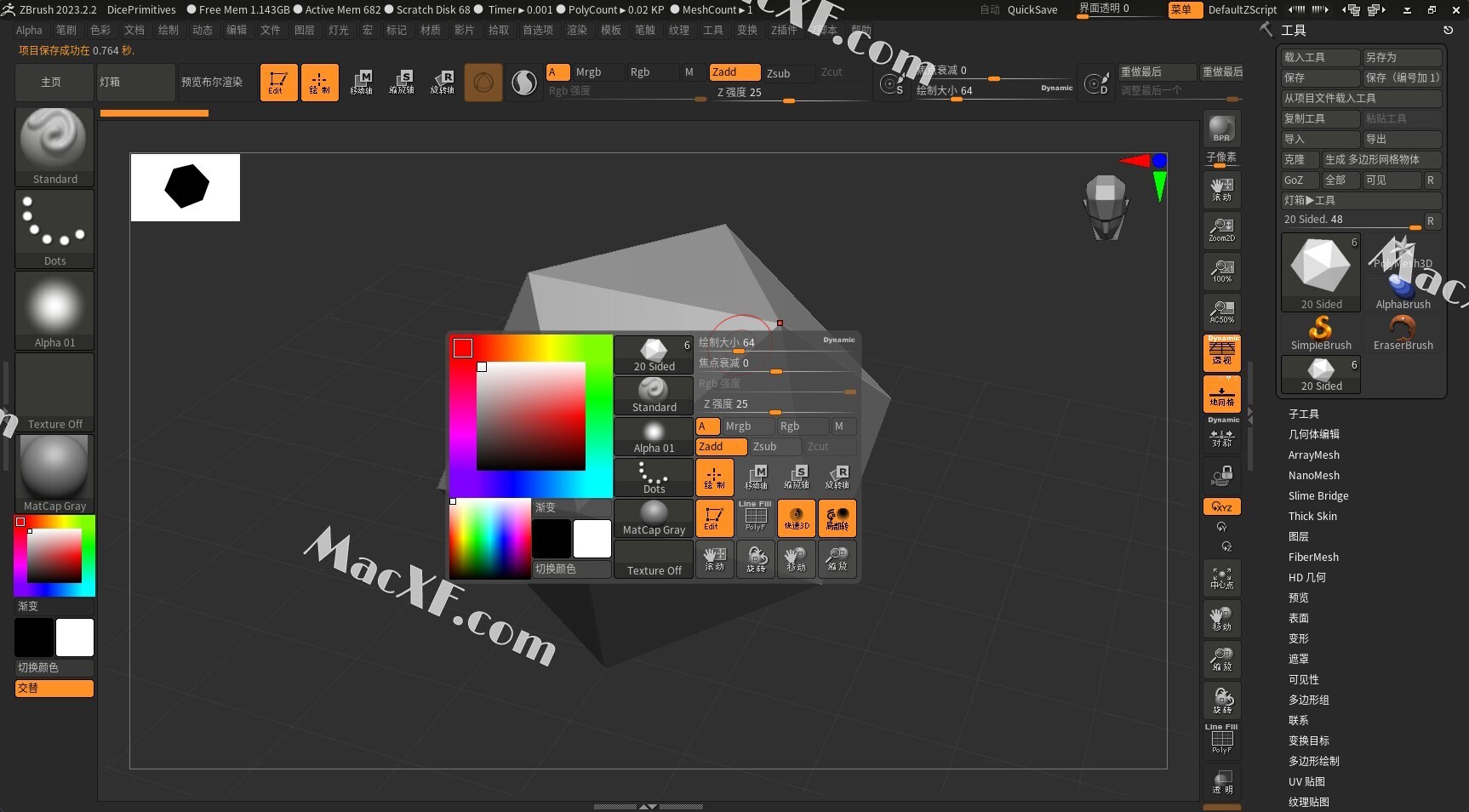This screenshot has width=1469, height=812.
Task: Activate the Scale gizmo (缩放轴) in top toolbar
Action: [402, 83]
